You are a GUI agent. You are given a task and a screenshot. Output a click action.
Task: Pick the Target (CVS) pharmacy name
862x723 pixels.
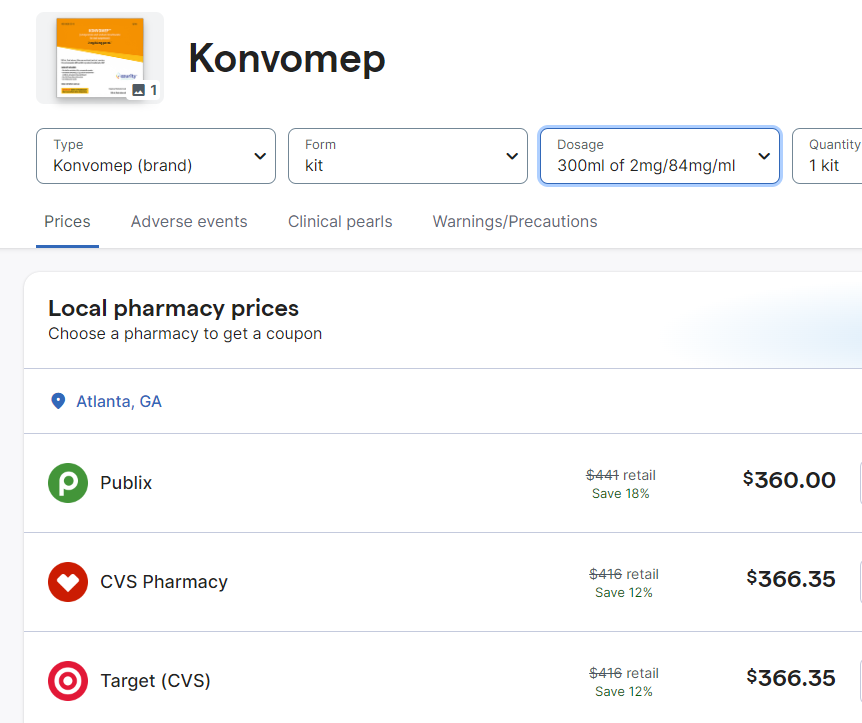[x=155, y=681]
